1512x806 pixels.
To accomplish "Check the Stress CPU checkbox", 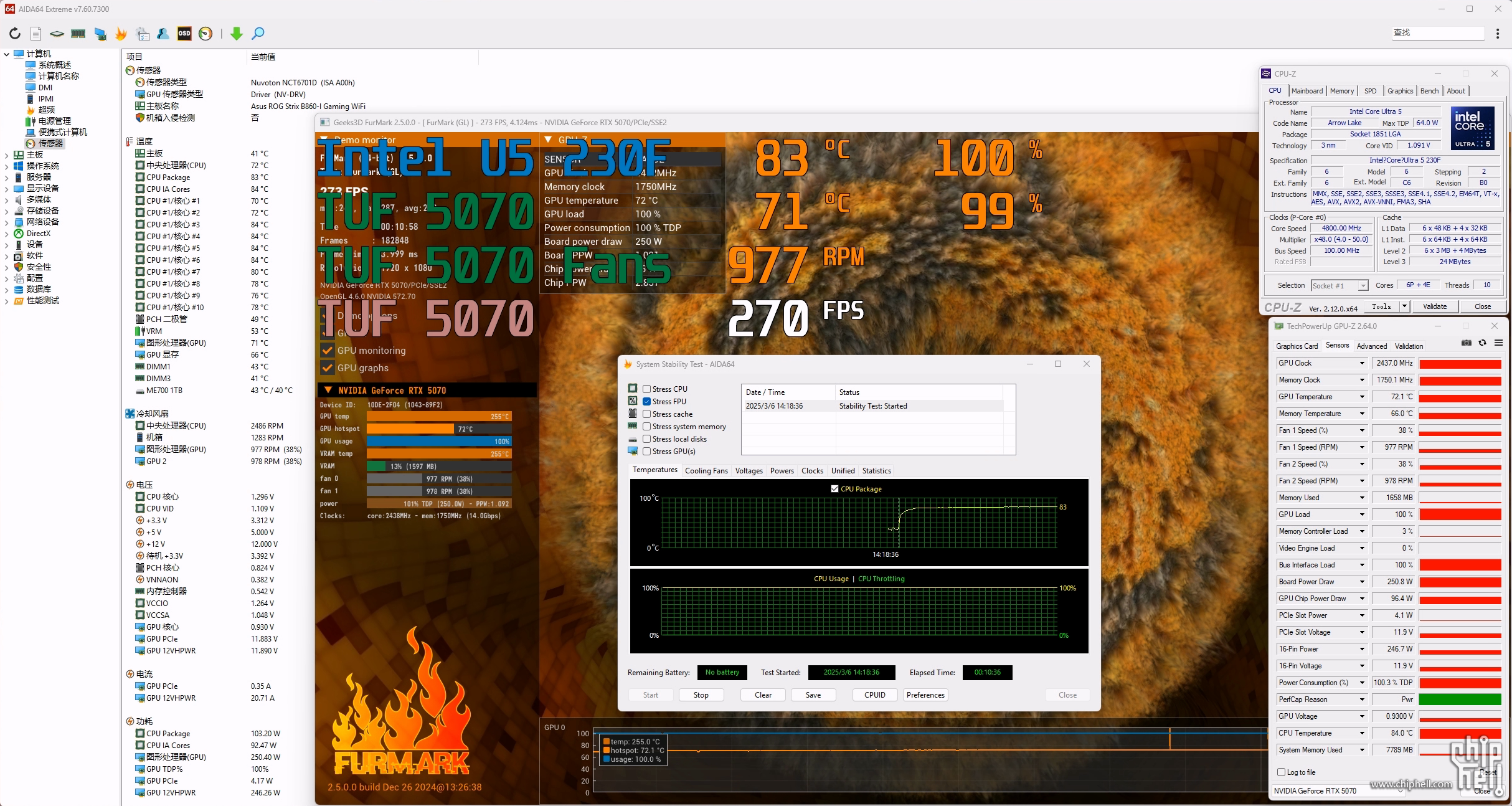I will (647, 389).
